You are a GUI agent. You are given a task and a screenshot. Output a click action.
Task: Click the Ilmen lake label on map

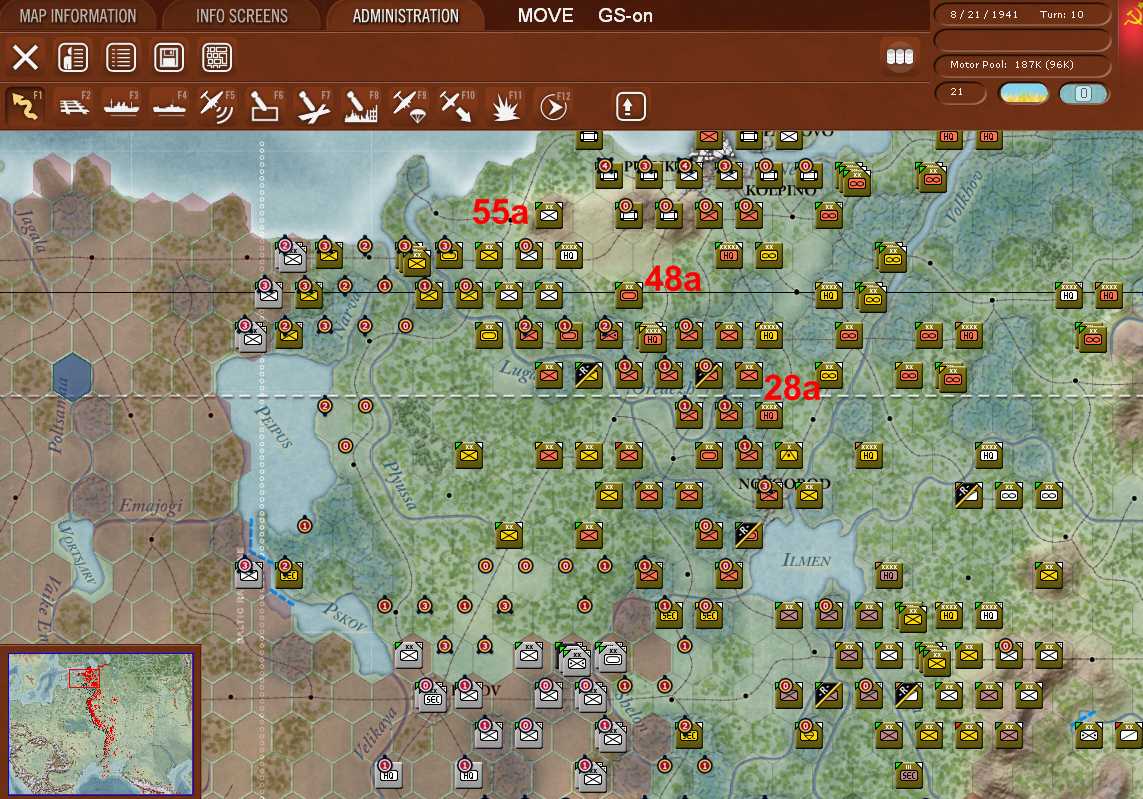point(806,560)
